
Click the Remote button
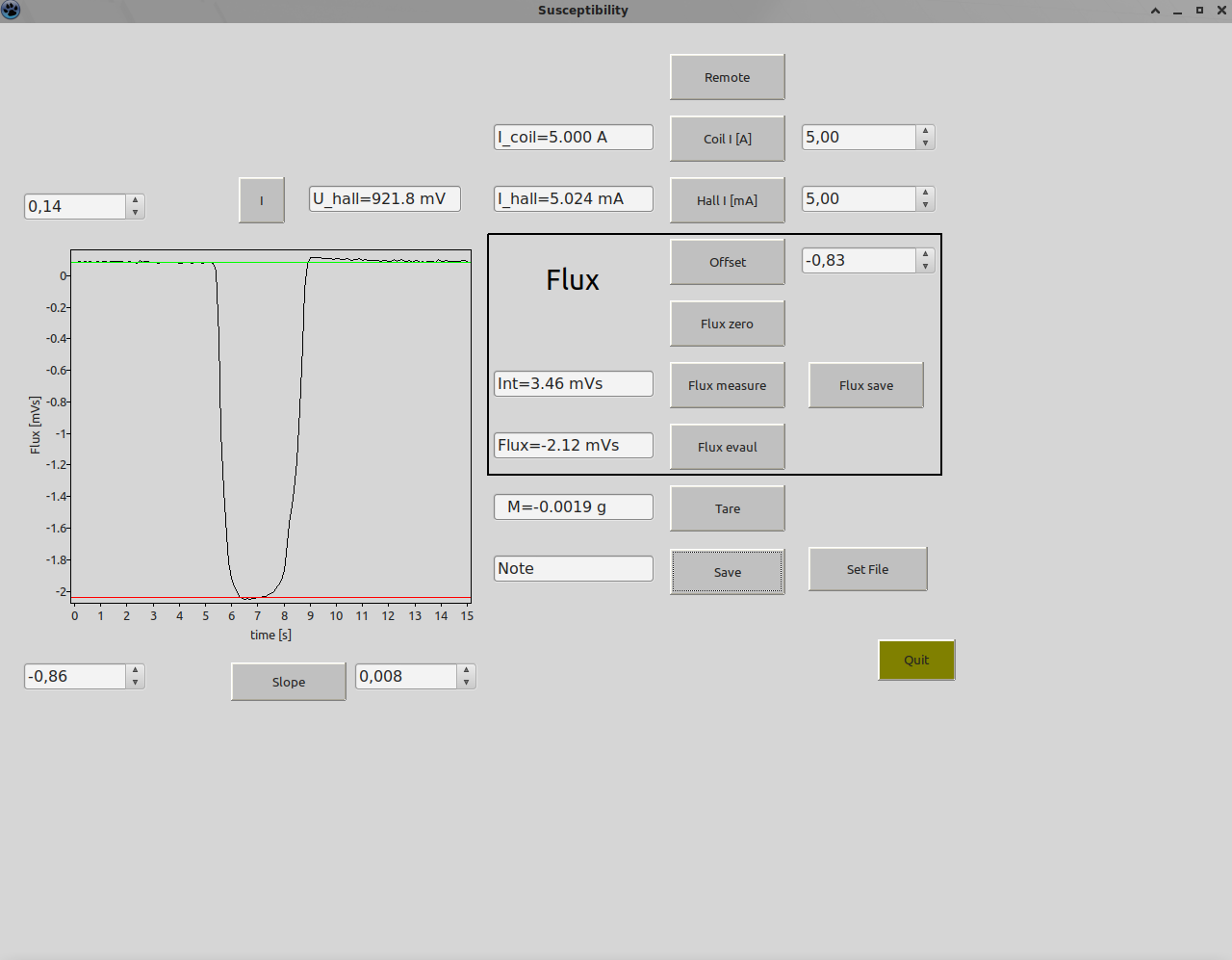[728, 77]
